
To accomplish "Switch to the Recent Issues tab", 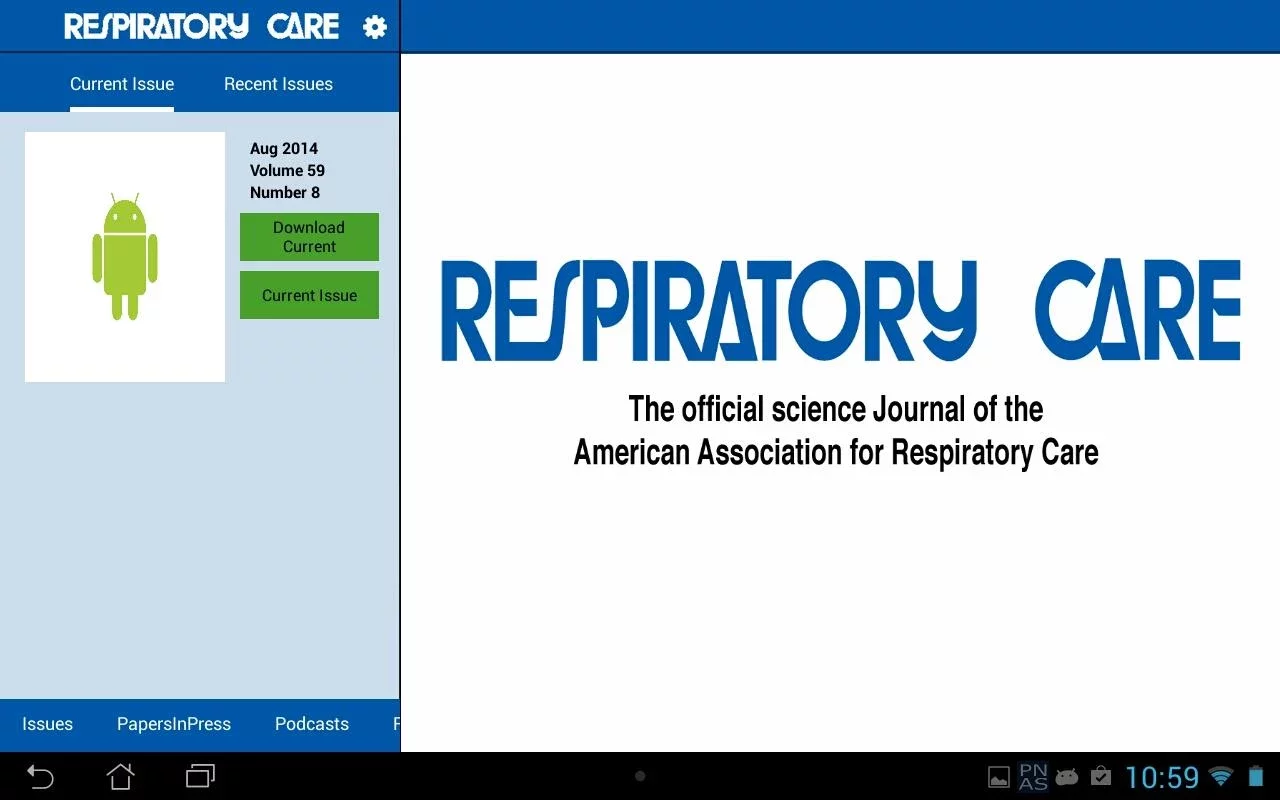I will 278,84.
